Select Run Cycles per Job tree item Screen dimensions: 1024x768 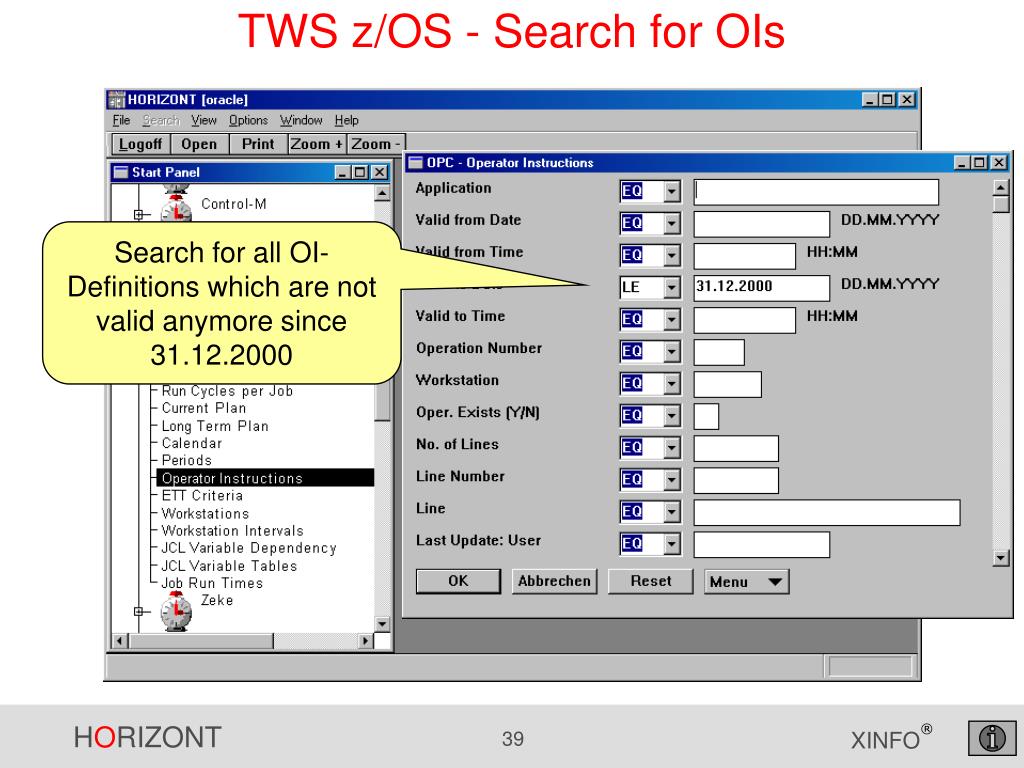[x=227, y=391]
